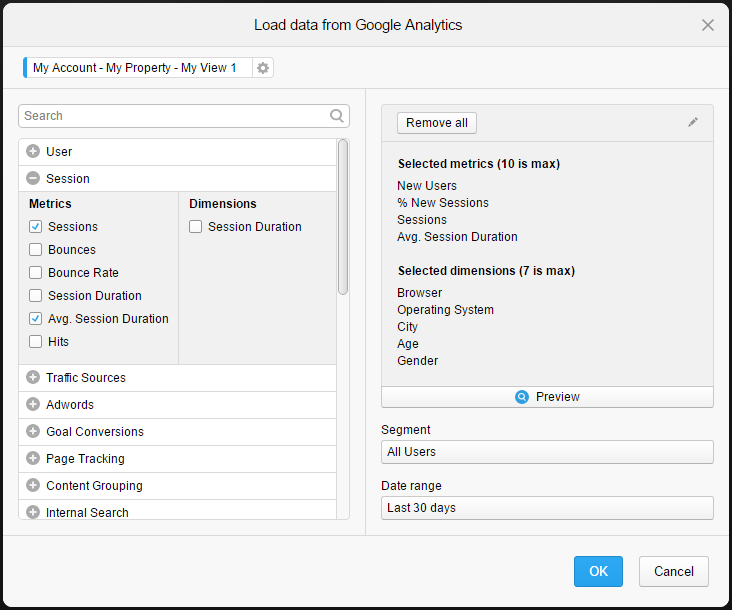The width and height of the screenshot is (732, 610).
Task: Click the search magnifier icon
Action: click(x=337, y=116)
